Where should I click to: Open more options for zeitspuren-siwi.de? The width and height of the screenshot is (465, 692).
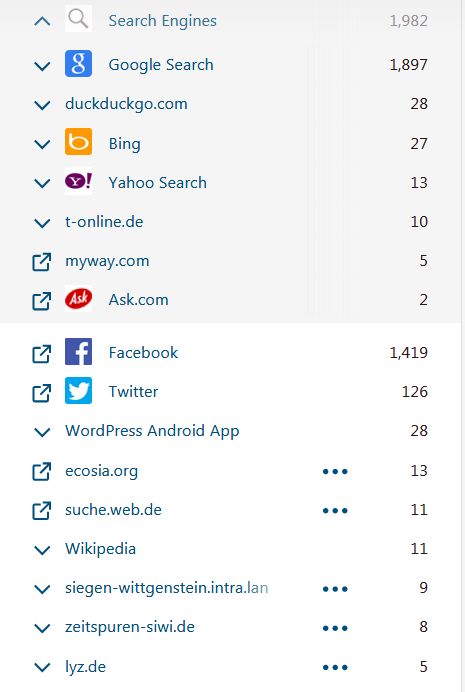point(335,628)
